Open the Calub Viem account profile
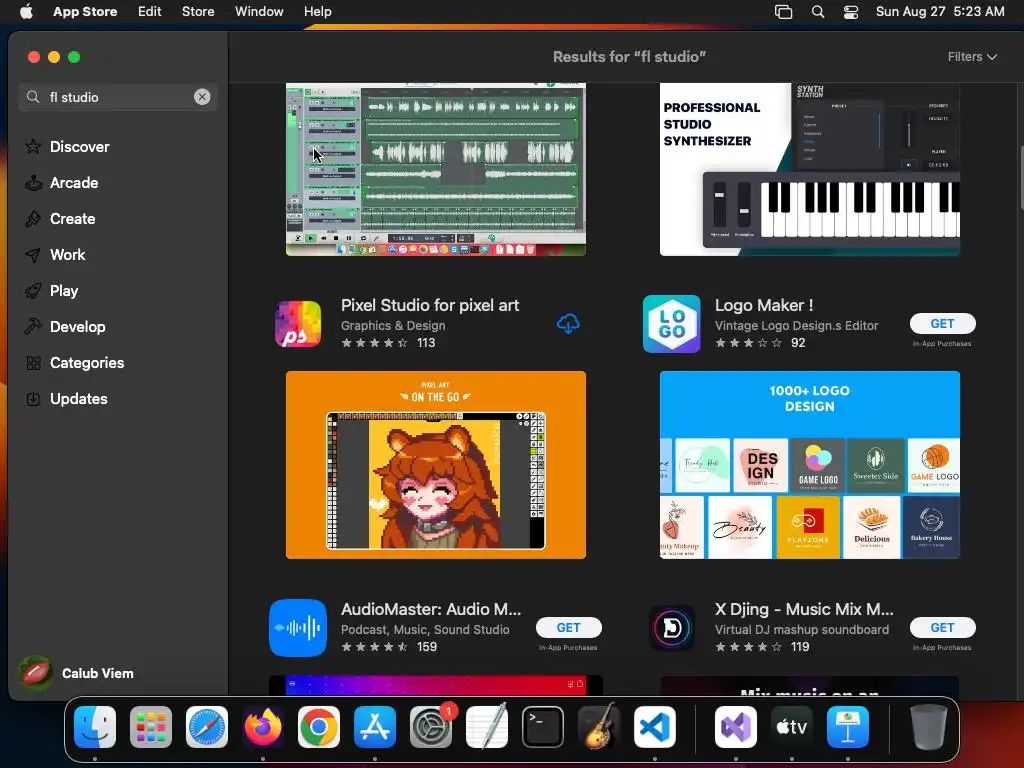Screen dimensions: 1024x768 click(x=77, y=673)
